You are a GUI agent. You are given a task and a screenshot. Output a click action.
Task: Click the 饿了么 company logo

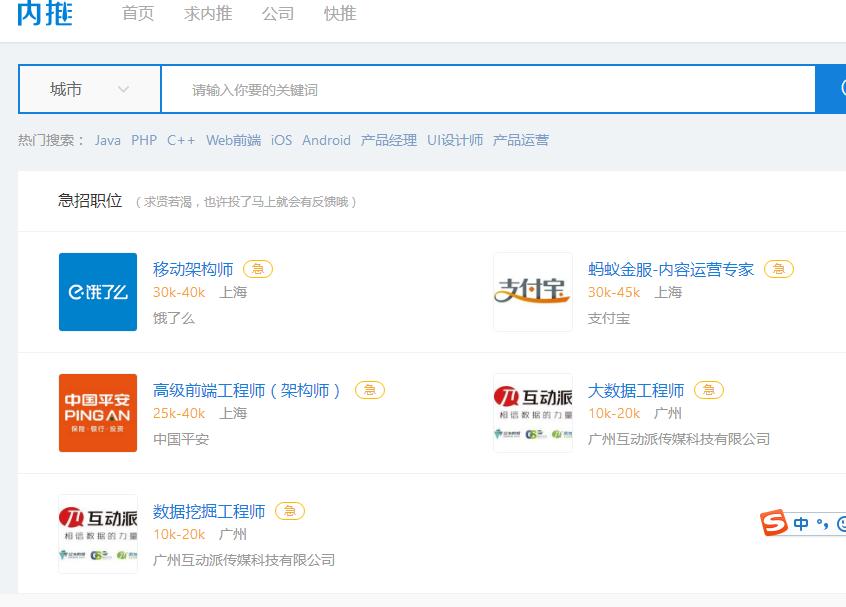tap(97, 292)
